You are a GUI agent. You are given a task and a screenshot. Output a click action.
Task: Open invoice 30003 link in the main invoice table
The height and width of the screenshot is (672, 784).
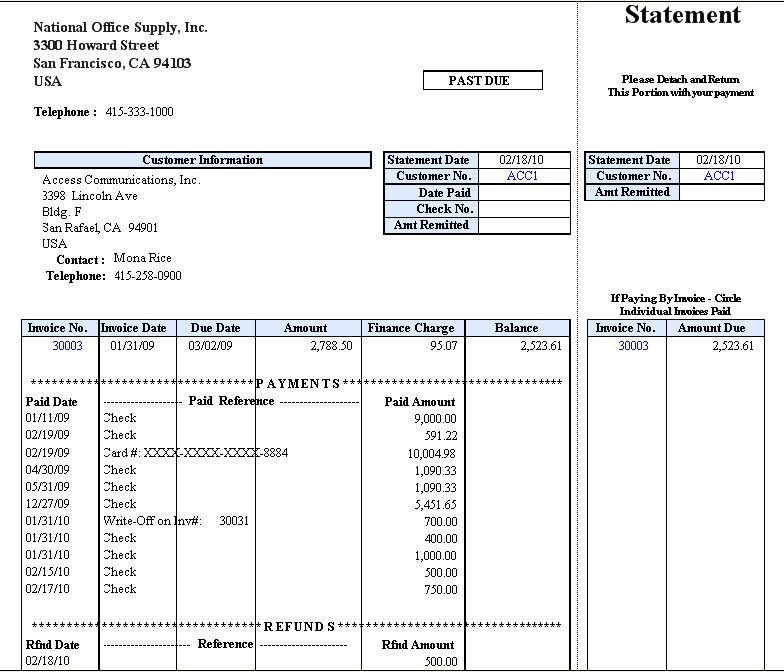68,346
